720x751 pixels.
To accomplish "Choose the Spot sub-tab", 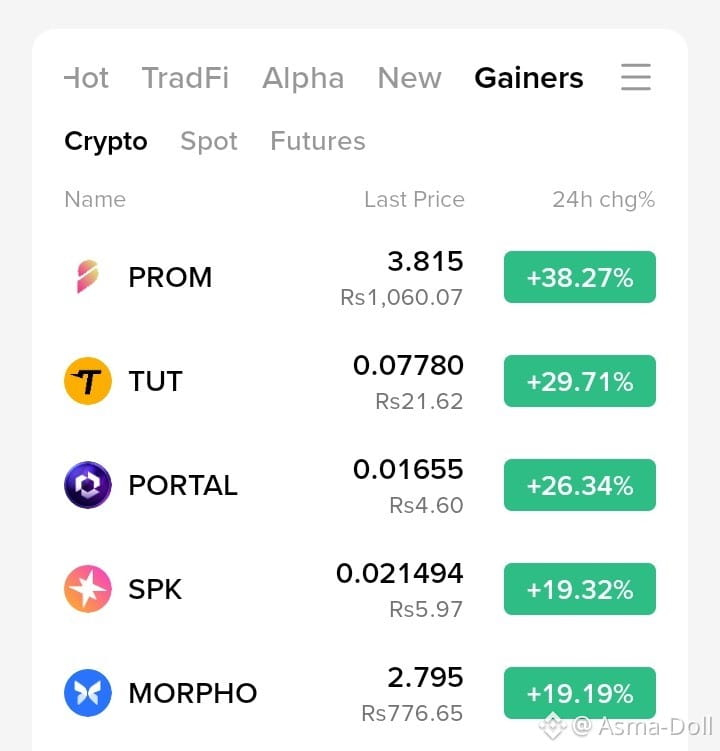I will tap(209, 142).
